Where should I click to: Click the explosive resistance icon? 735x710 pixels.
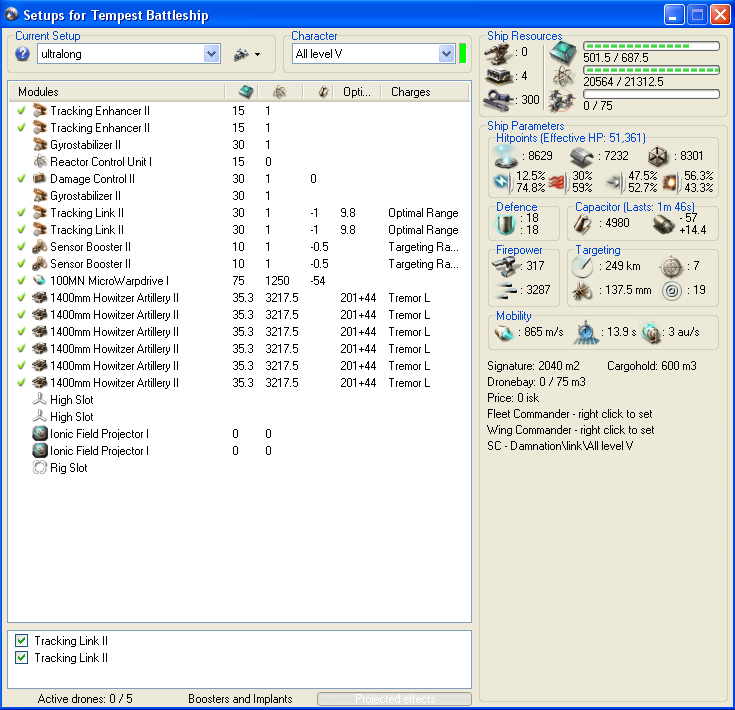[x=671, y=182]
